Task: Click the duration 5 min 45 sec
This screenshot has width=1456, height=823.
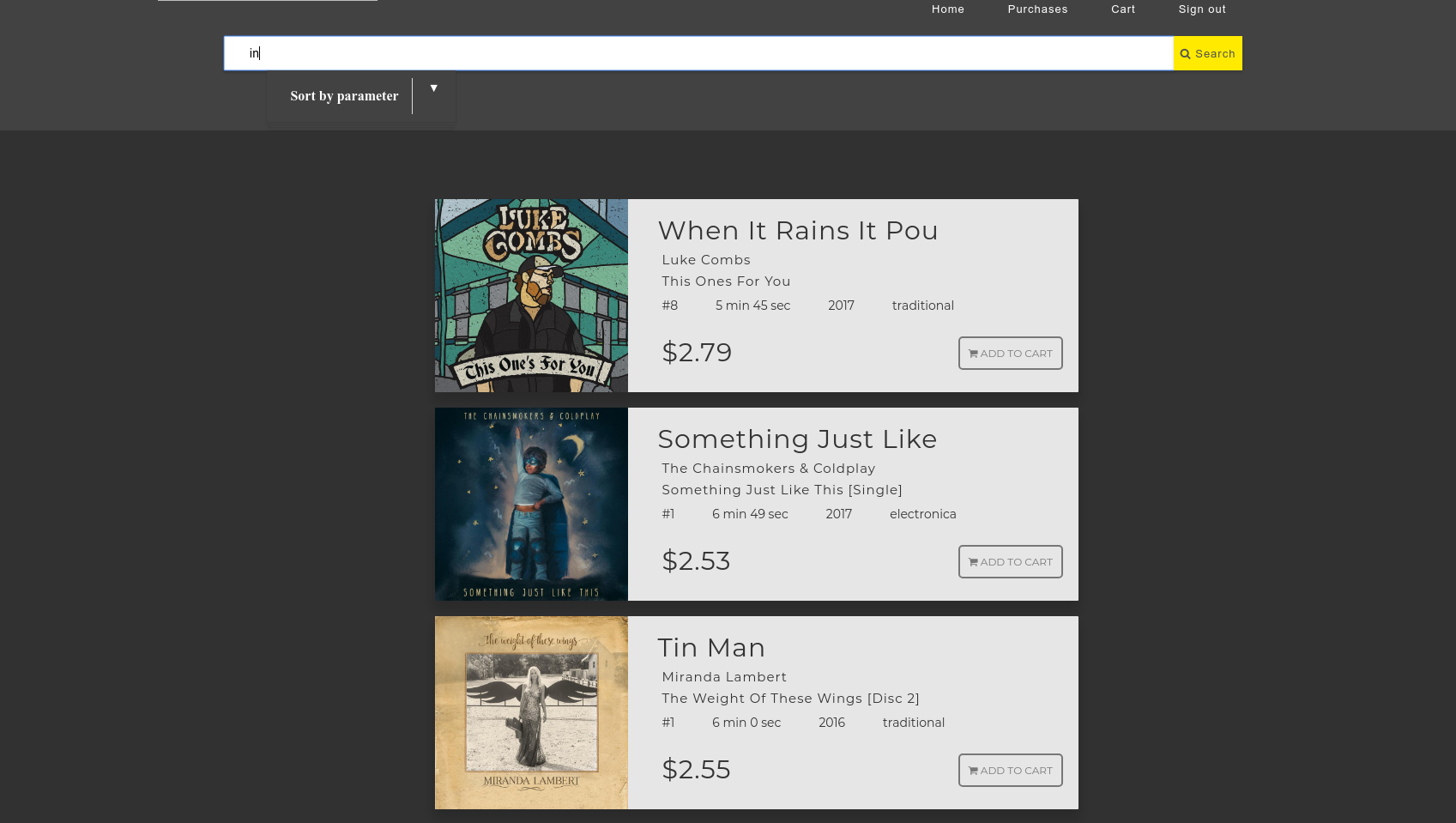Action: click(752, 306)
